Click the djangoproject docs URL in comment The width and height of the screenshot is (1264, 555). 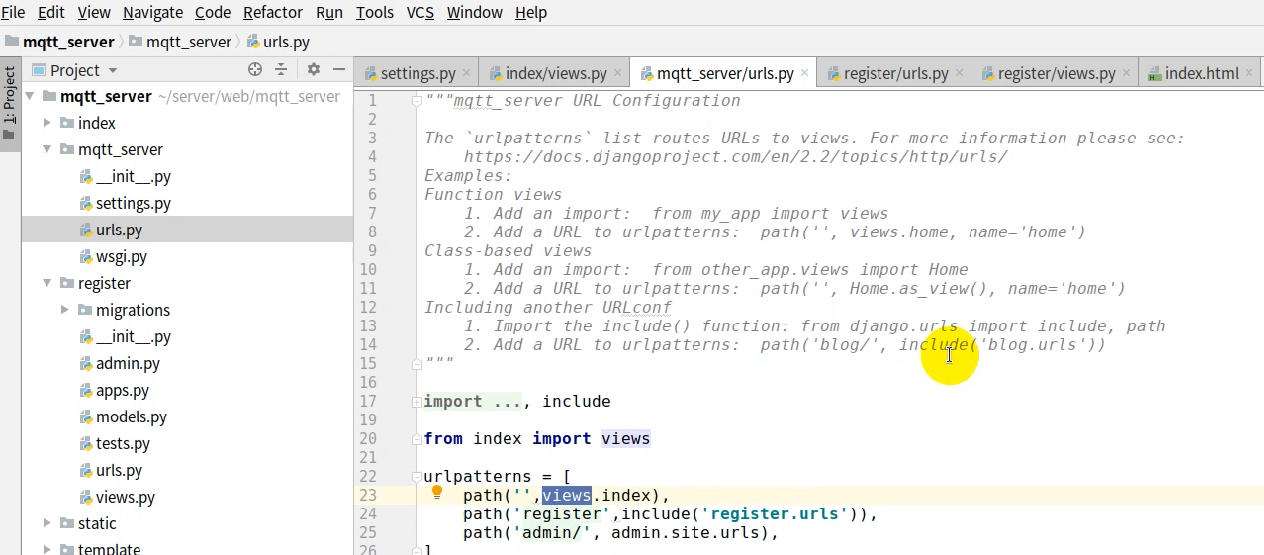click(x=735, y=157)
